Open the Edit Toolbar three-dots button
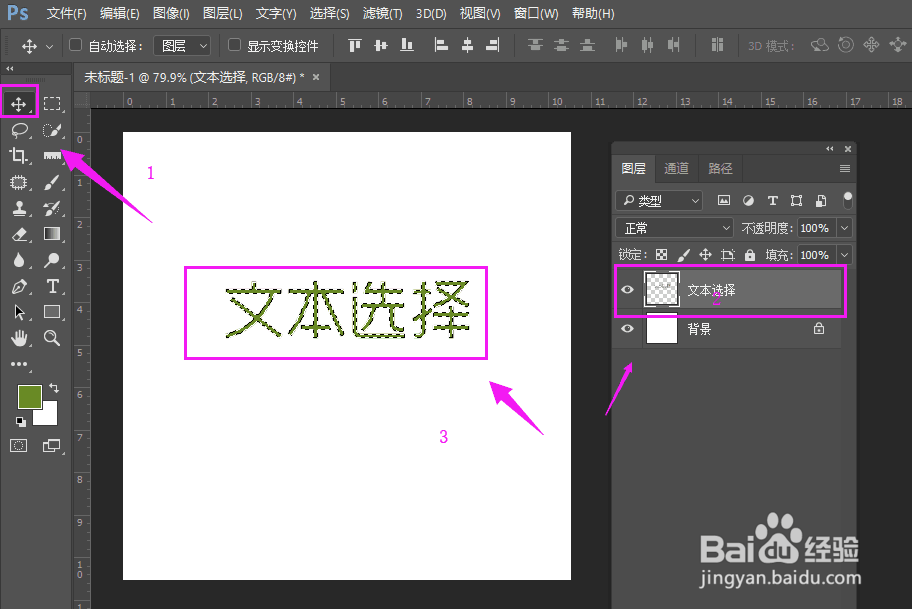The width and height of the screenshot is (912, 609). click(x=19, y=364)
